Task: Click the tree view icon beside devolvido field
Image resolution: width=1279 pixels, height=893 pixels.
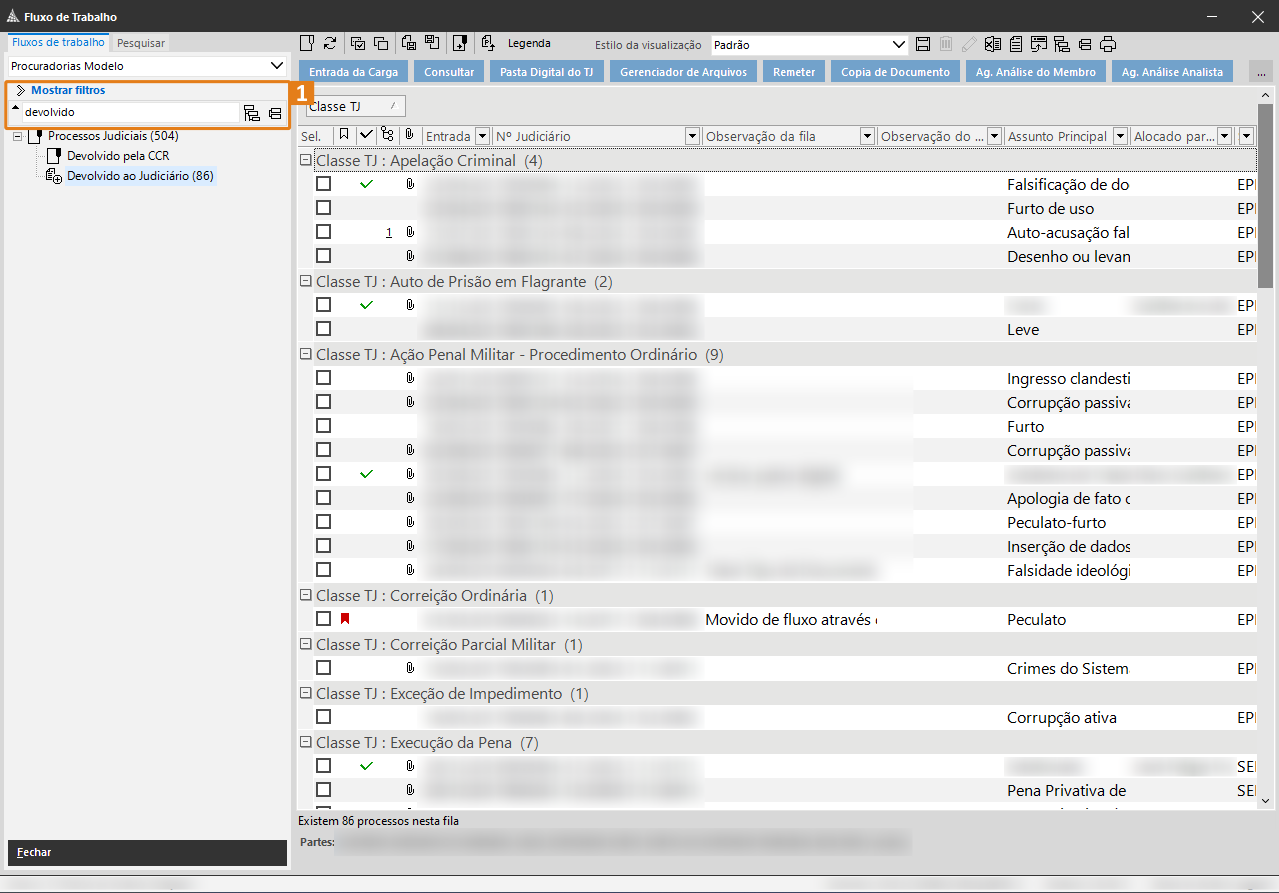Action: pyautogui.click(x=252, y=113)
